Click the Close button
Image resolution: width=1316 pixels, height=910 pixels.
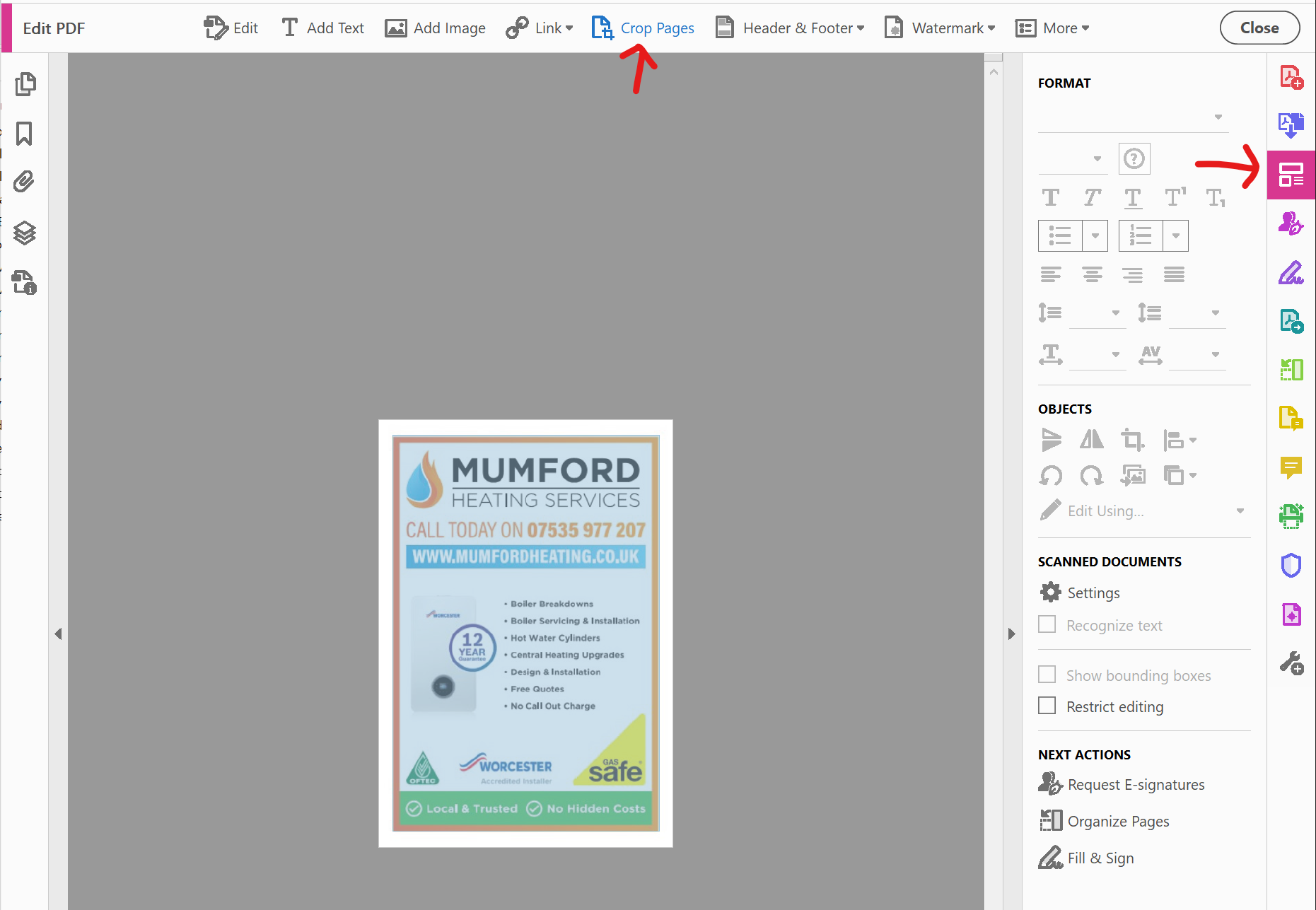(1259, 28)
